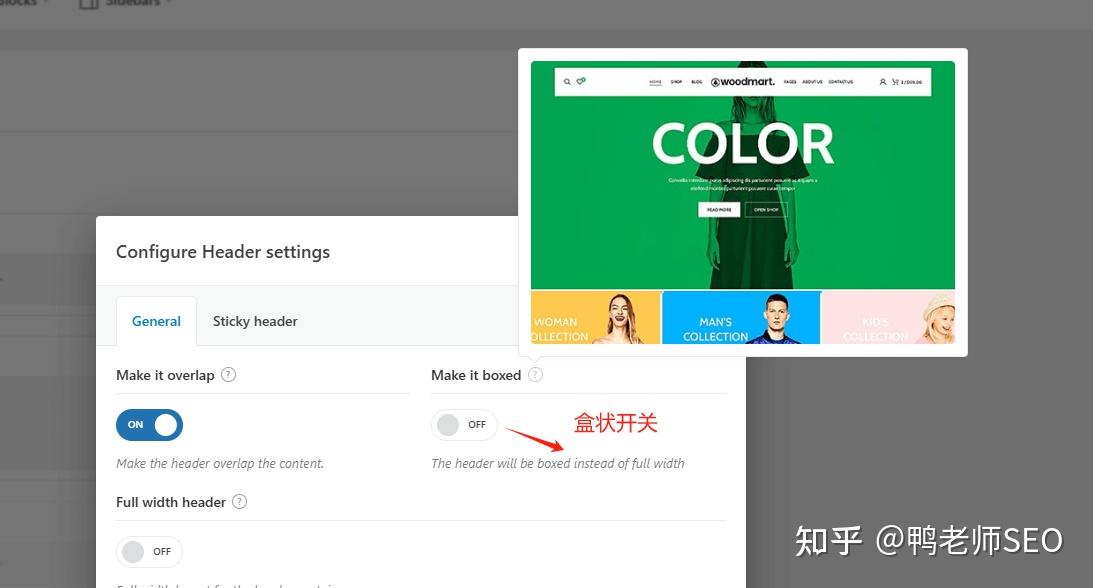Open the wishlist heart icon in the preview header
The image size is (1093, 588).
tap(580, 80)
